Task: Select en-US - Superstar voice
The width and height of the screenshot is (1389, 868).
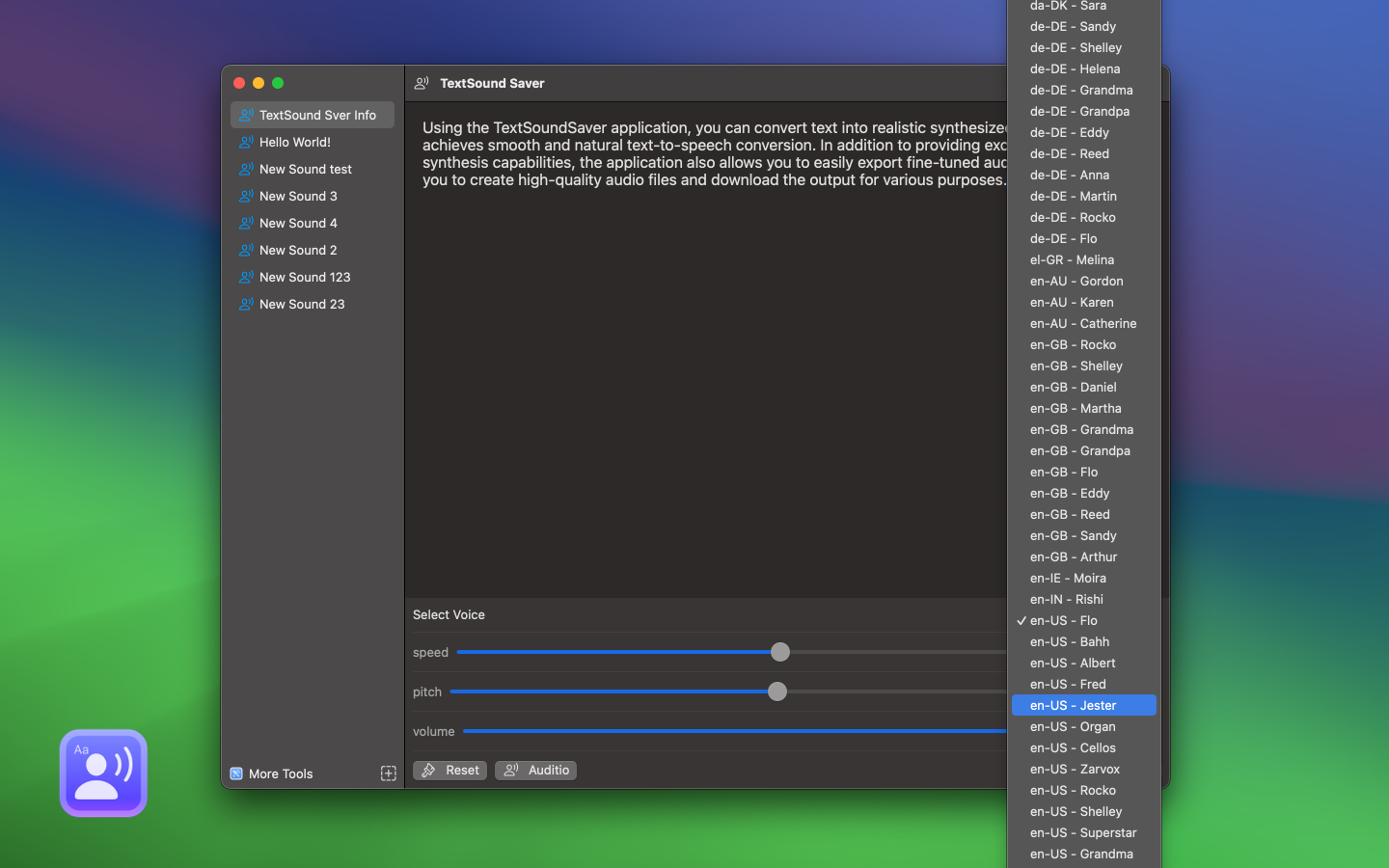Action: [1084, 832]
